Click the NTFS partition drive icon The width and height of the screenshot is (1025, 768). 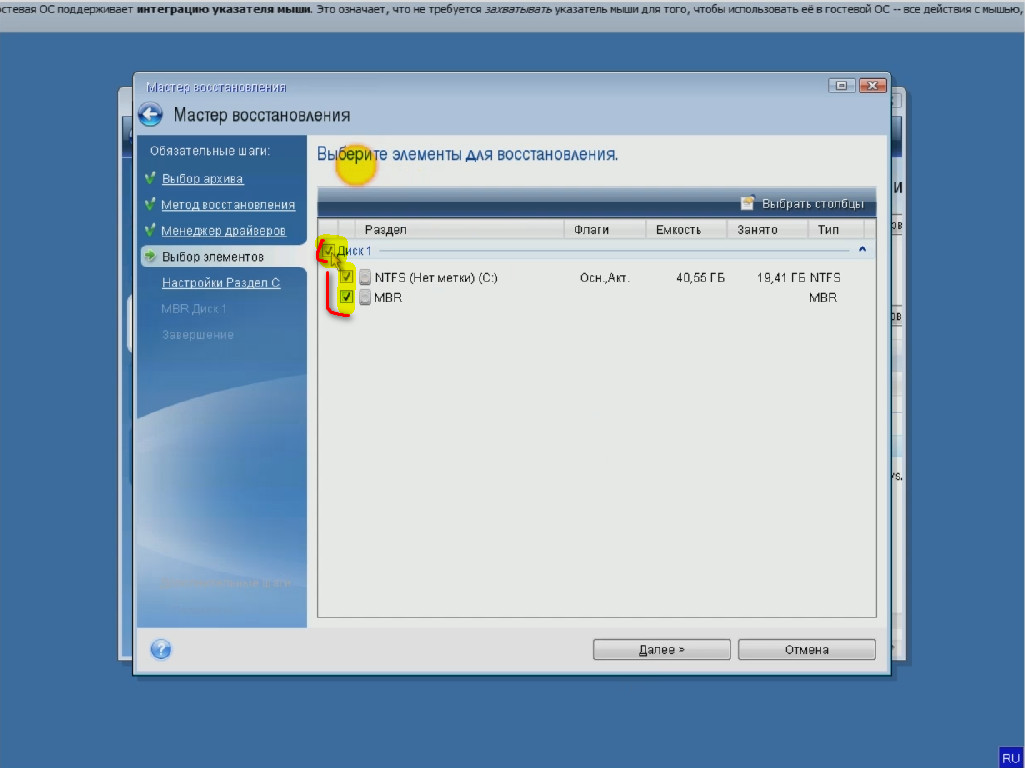[x=365, y=277]
